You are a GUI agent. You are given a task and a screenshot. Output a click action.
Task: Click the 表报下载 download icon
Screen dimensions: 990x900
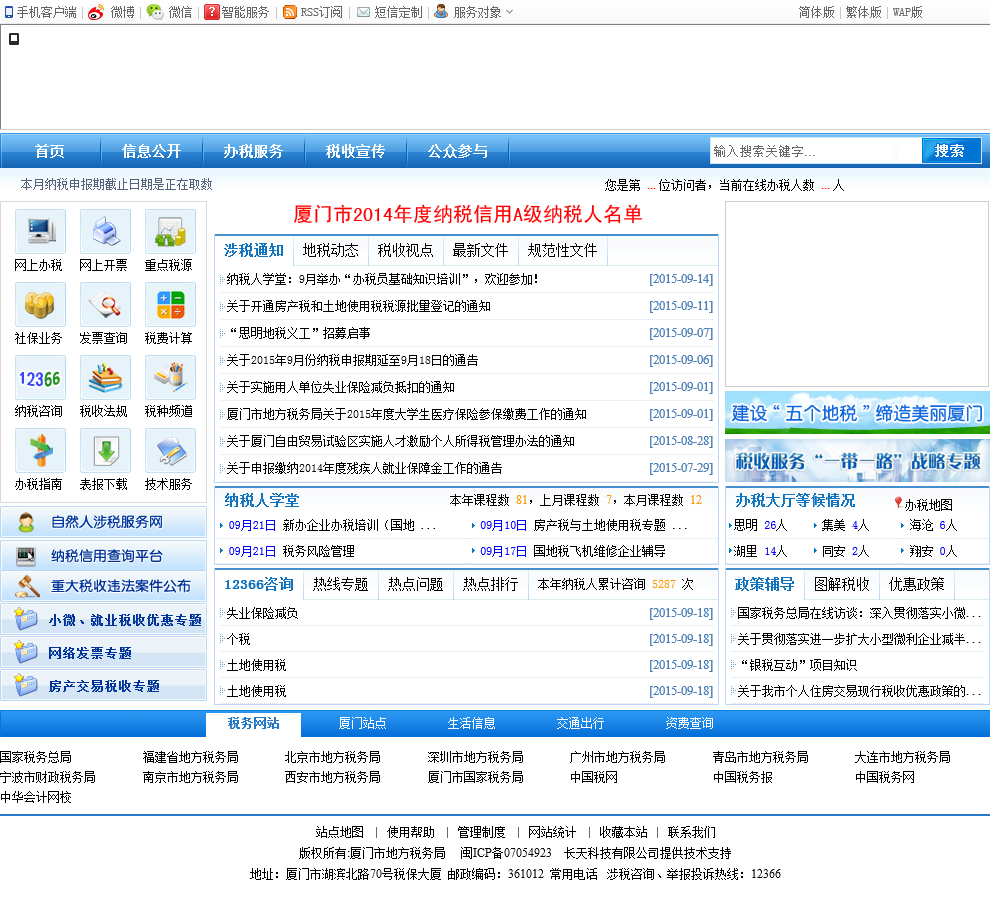pos(105,450)
